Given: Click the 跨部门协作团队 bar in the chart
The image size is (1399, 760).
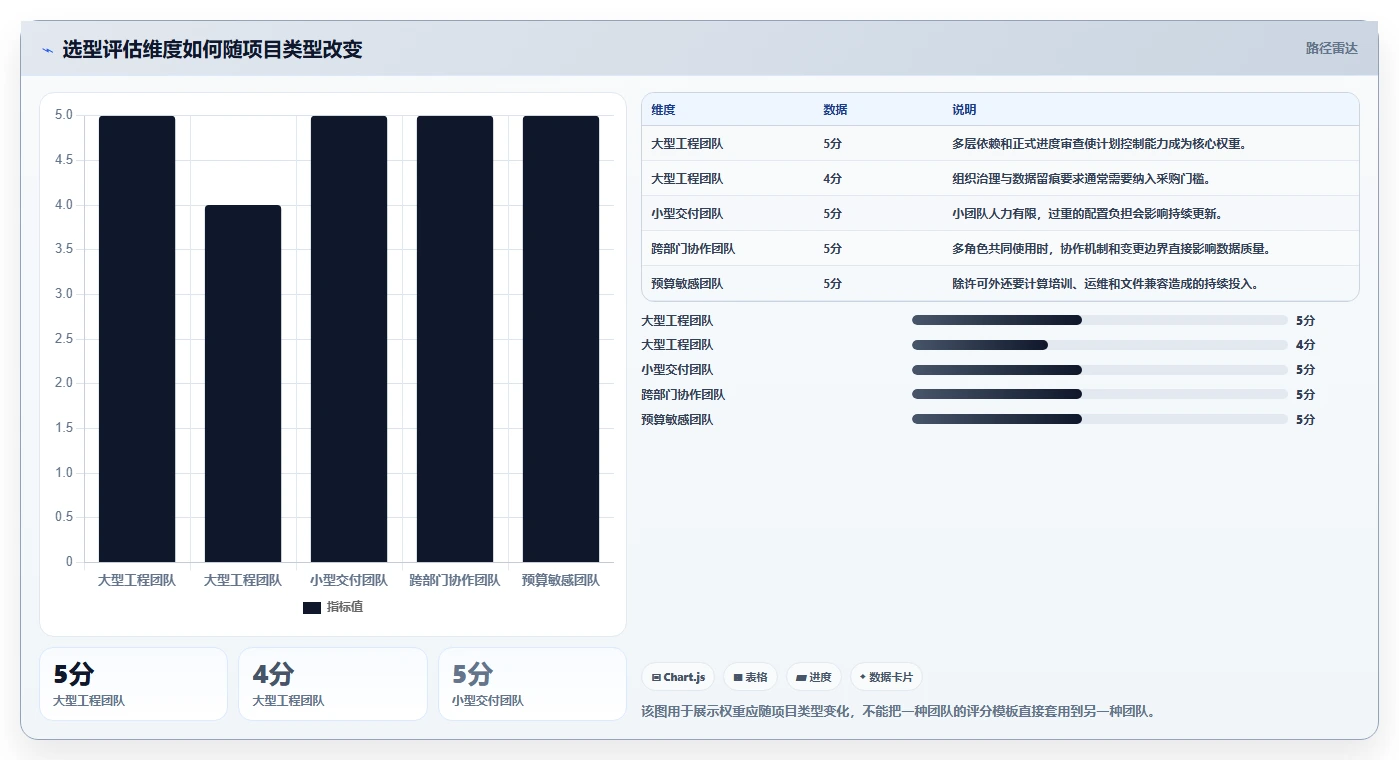Looking at the screenshot, I should click(455, 339).
